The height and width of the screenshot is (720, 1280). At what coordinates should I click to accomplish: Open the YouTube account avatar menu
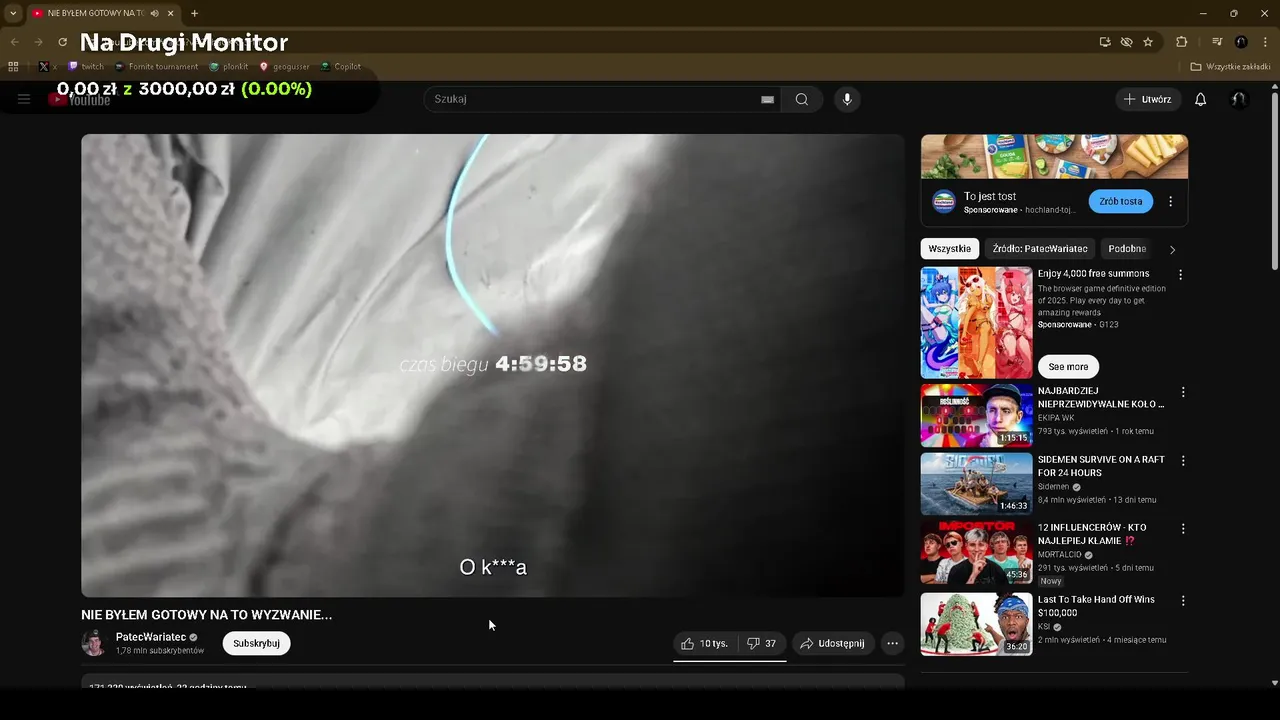pyautogui.click(x=1239, y=99)
